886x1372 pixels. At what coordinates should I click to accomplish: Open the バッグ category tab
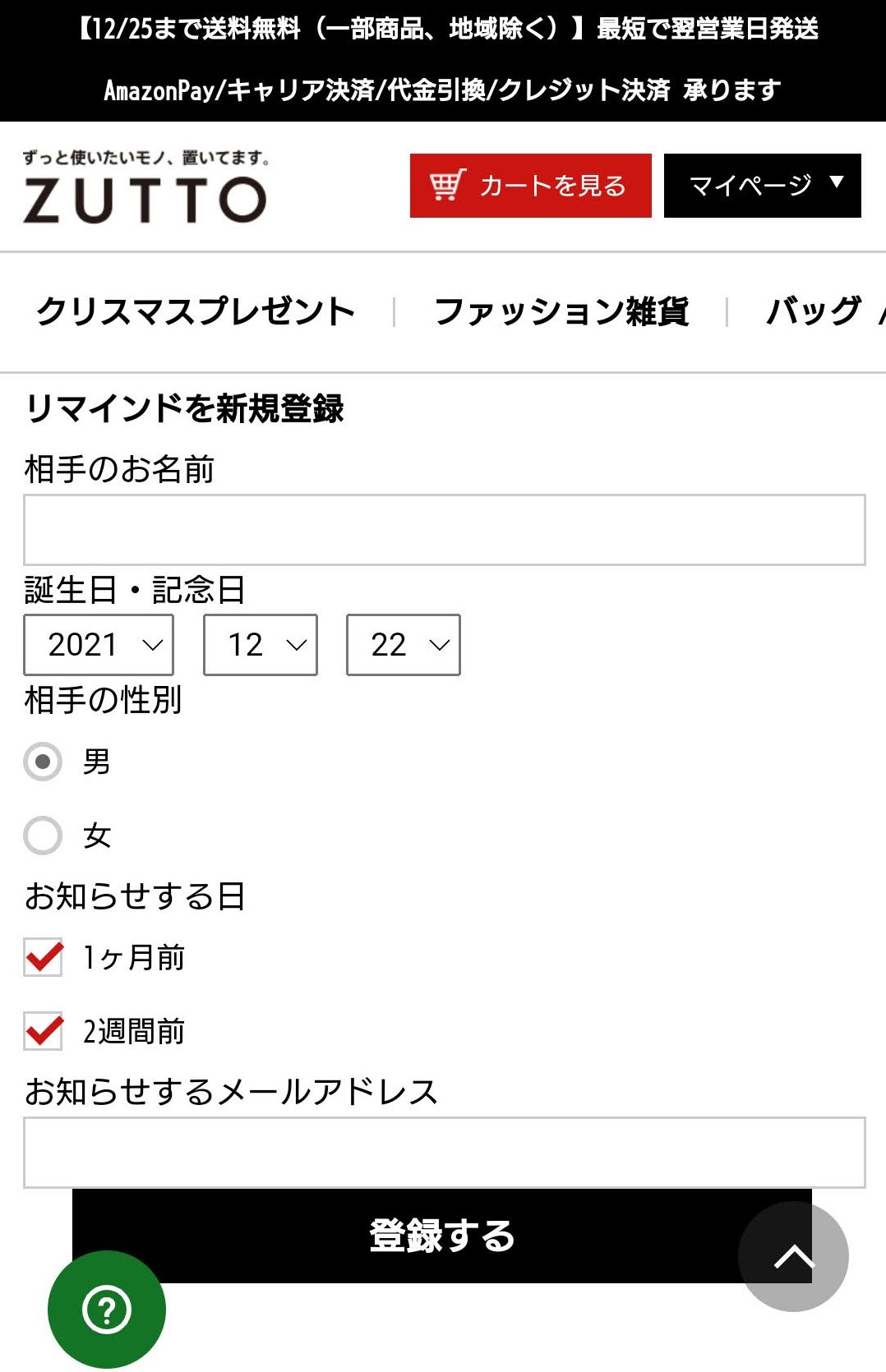pyautogui.click(x=814, y=311)
